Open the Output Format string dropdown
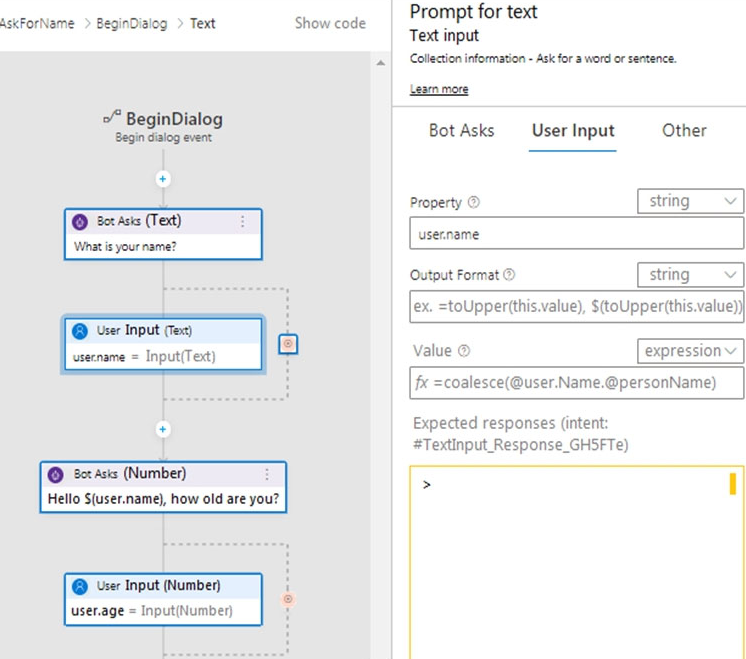Screen dimensions: 746x659 pyautogui.click(x=690, y=275)
